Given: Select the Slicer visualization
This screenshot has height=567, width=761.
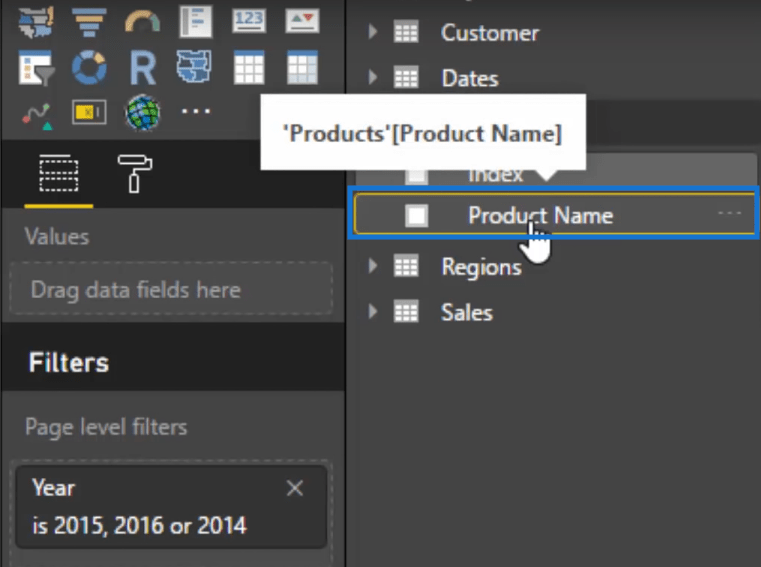Looking at the screenshot, I should click(x=36, y=67).
